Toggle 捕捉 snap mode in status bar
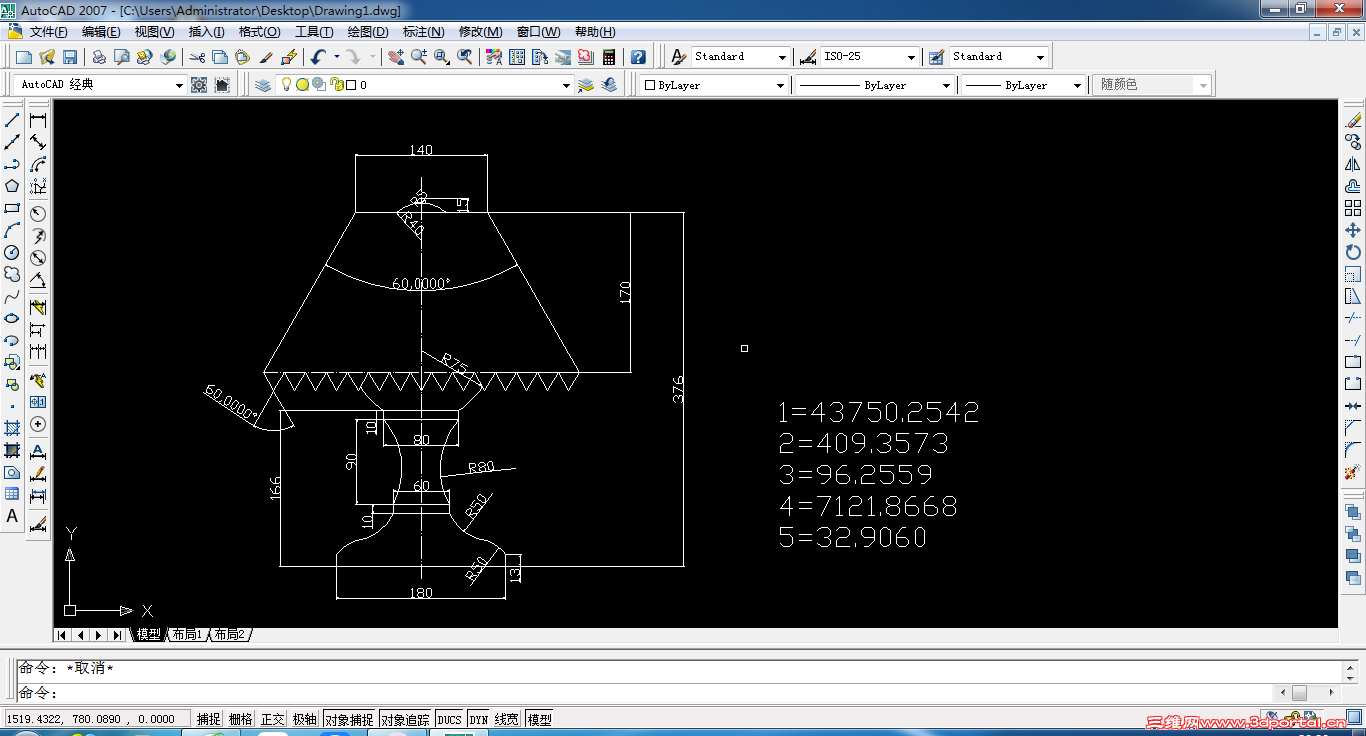Screen dimensions: 1366x736 [208, 719]
